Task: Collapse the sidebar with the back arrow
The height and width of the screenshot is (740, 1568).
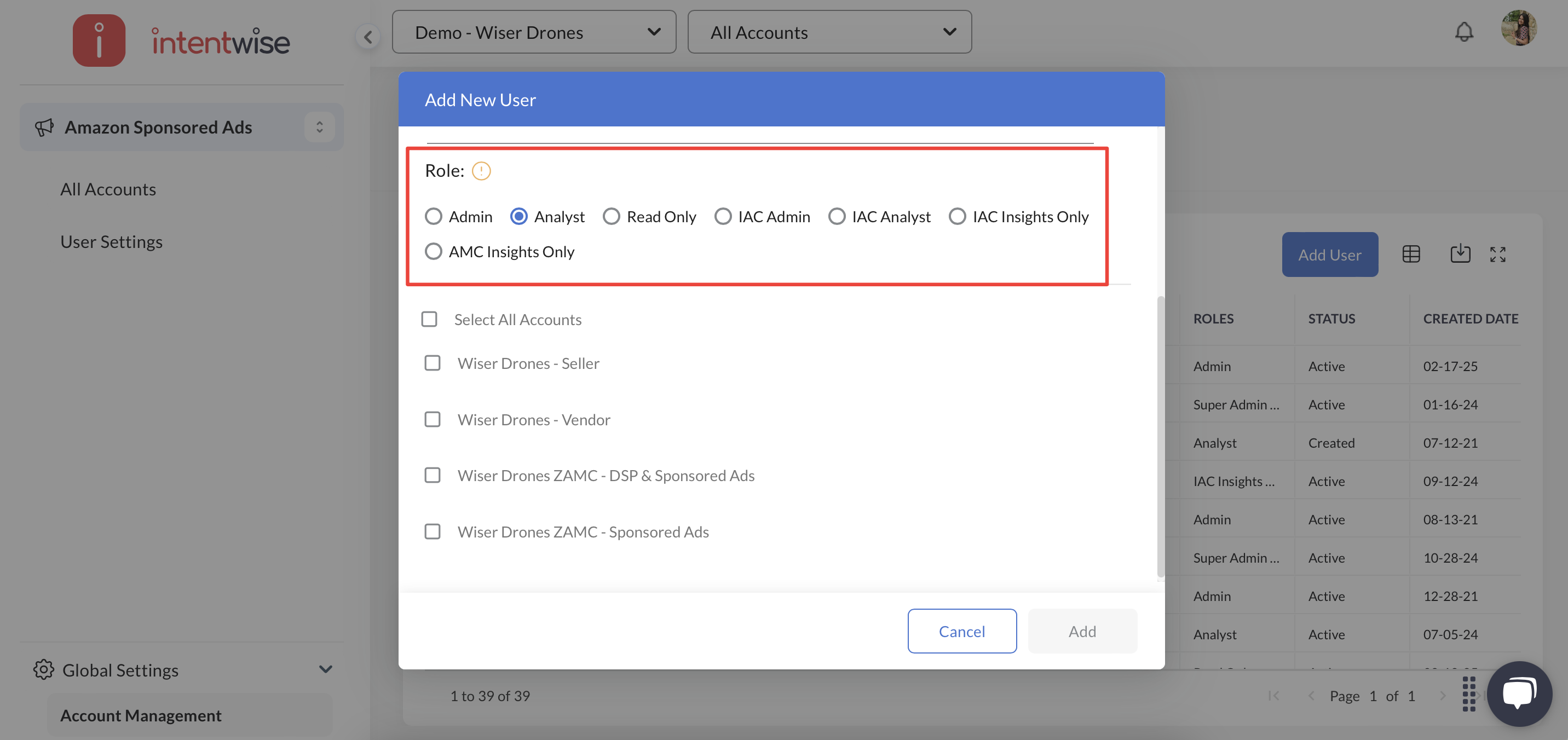Action: coord(368,37)
